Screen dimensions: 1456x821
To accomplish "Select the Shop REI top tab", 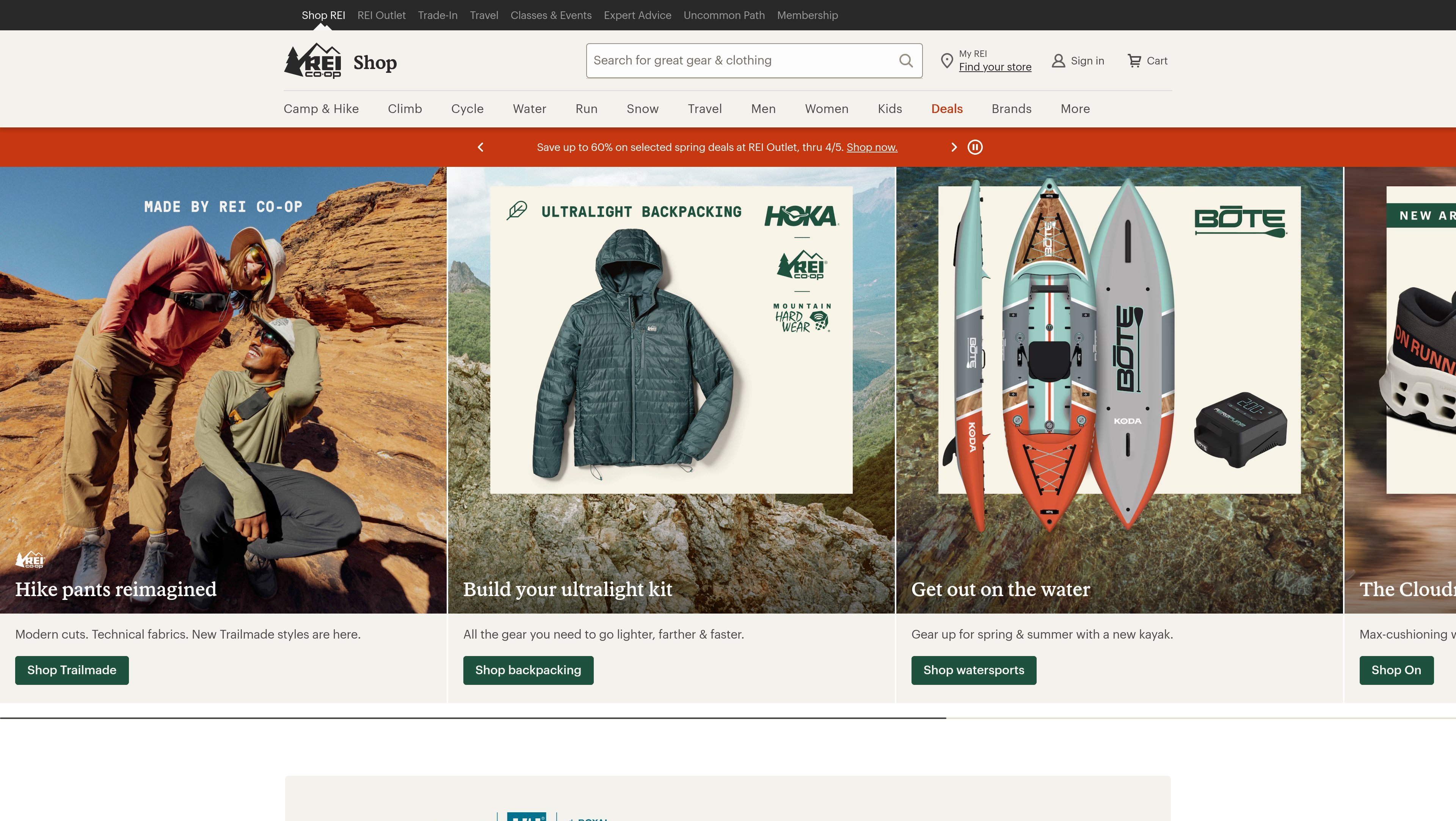I will (323, 15).
